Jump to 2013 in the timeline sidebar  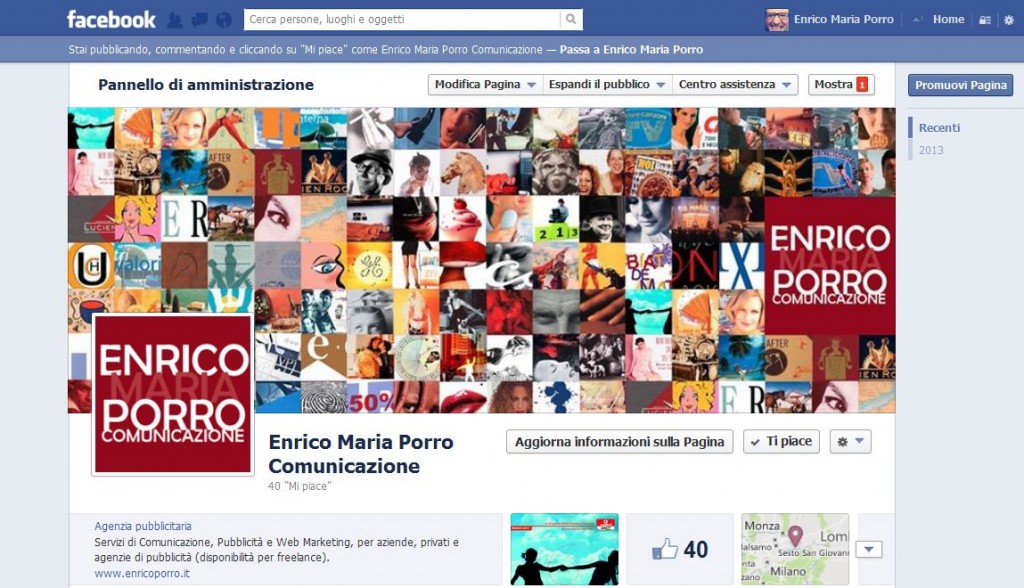931,150
